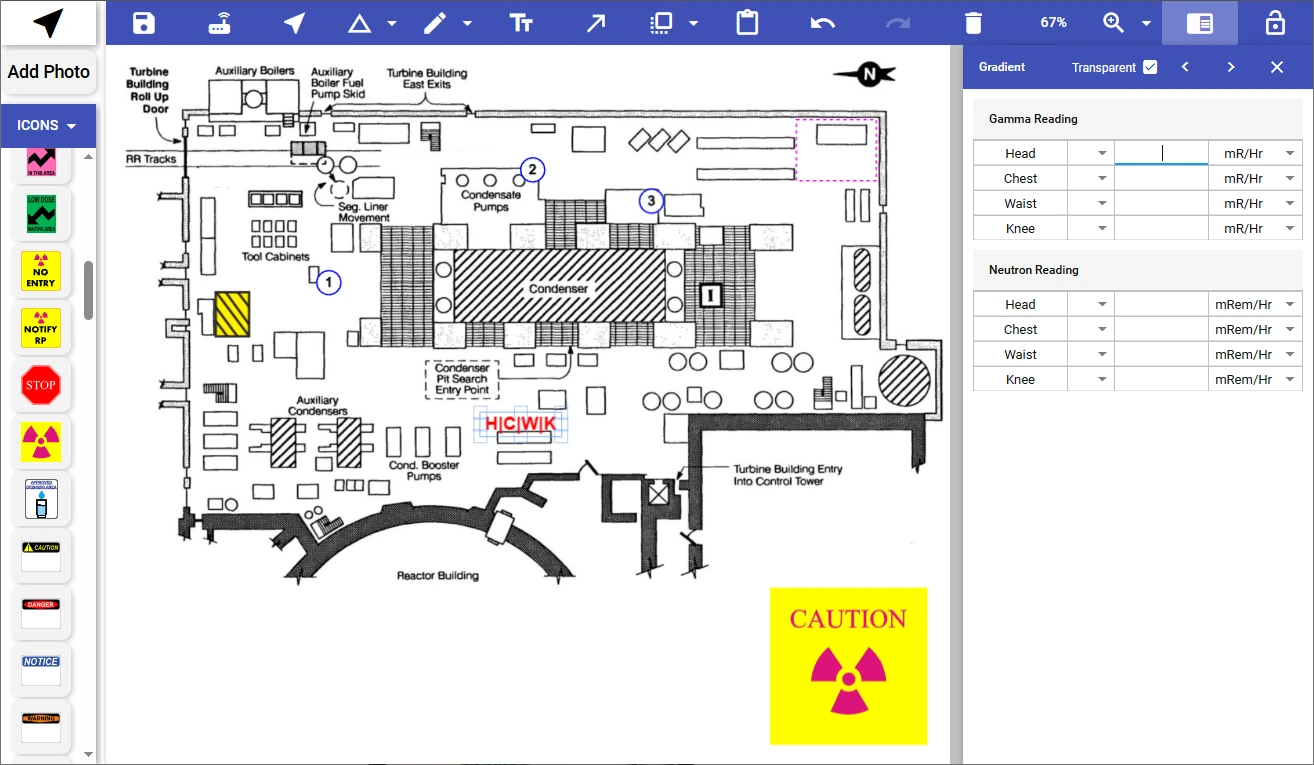Go to the next item with right chevron
The width and height of the screenshot is (1314, 765).
[1231, 67]
